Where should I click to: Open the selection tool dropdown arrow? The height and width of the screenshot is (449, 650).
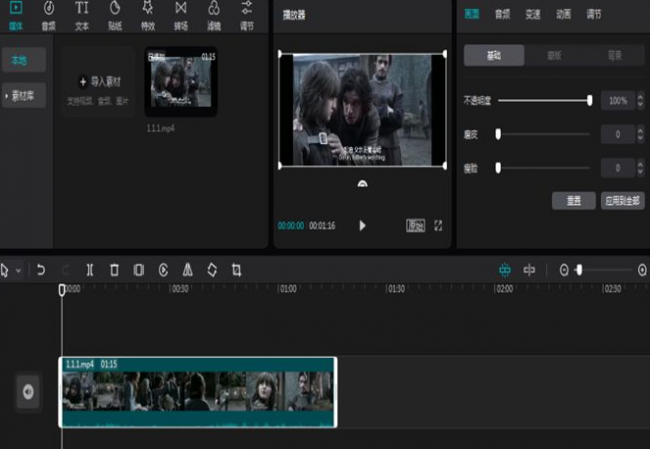(x=18, y=271)
